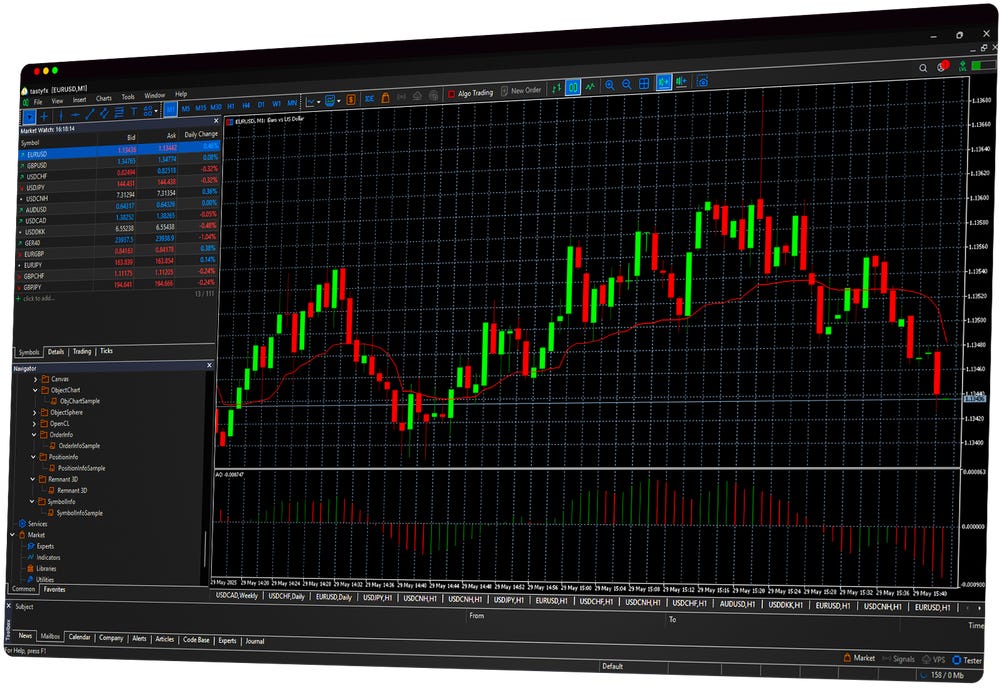Switch chart to line chart style
Viewport: 1000px width, 688px height.
pos(591,86)
